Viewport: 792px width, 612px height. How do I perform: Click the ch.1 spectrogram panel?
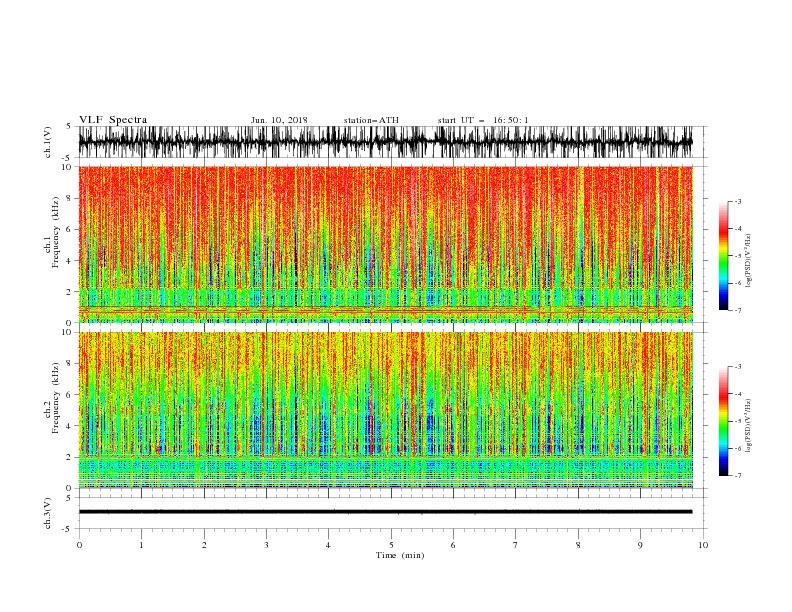pyautogui.click(x=385, y=244)
